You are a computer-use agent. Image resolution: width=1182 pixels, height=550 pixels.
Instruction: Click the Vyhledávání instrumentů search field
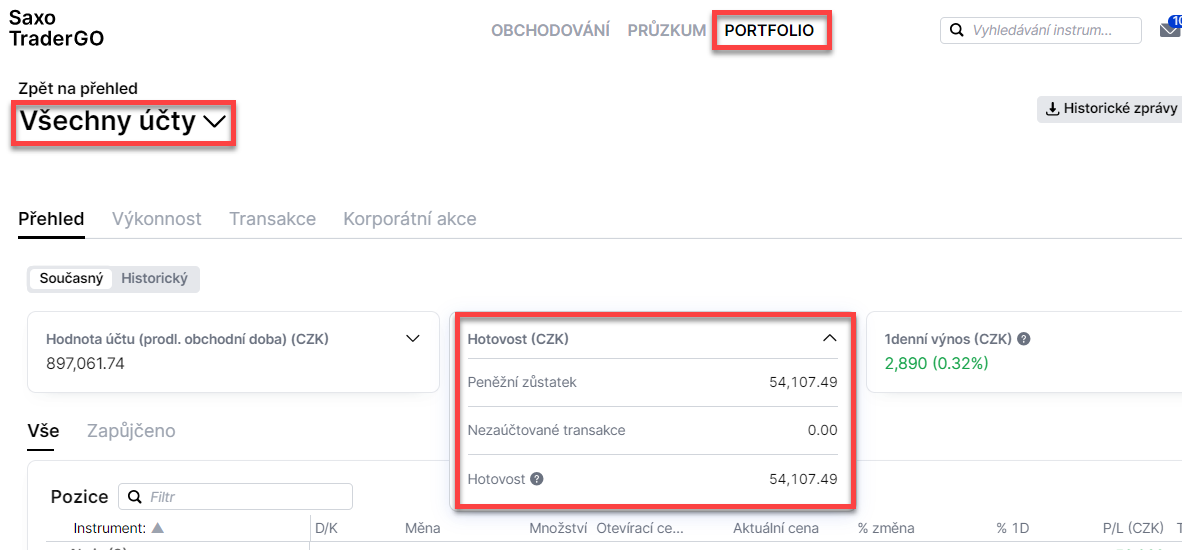coord(1040,31)
